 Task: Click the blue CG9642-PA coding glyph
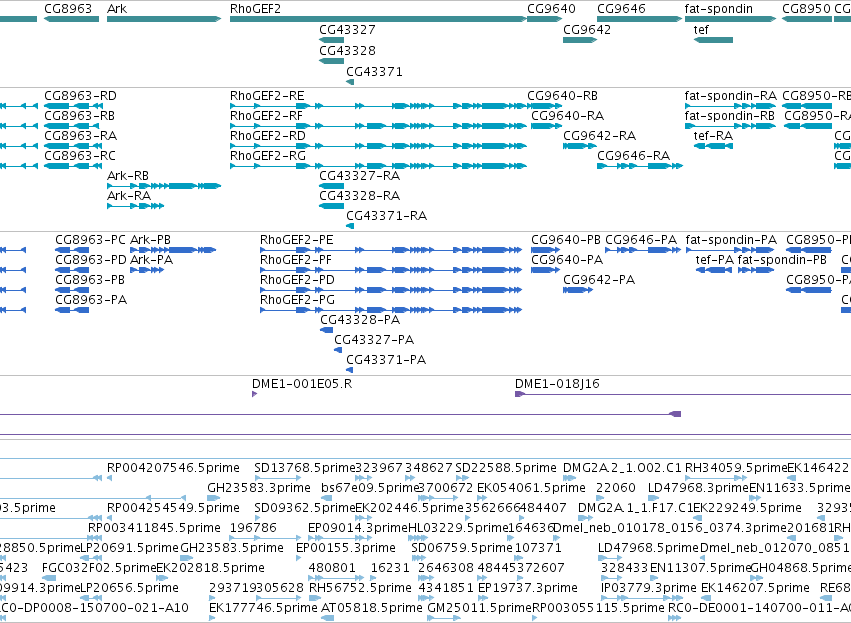click(x=577, y=290)
